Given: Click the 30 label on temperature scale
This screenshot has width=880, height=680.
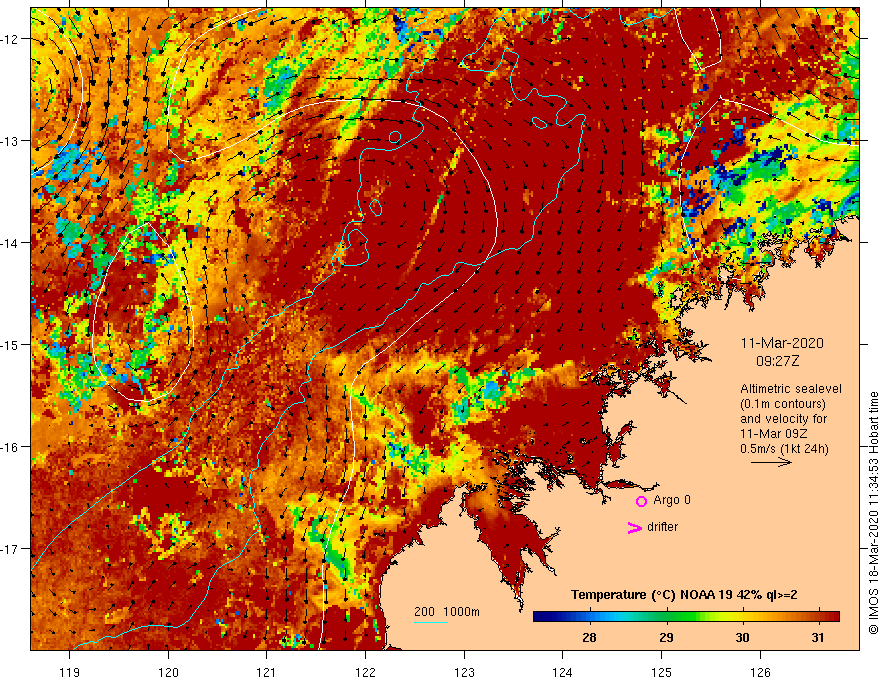Looking at the screenshot, I should tap(742, 637).
